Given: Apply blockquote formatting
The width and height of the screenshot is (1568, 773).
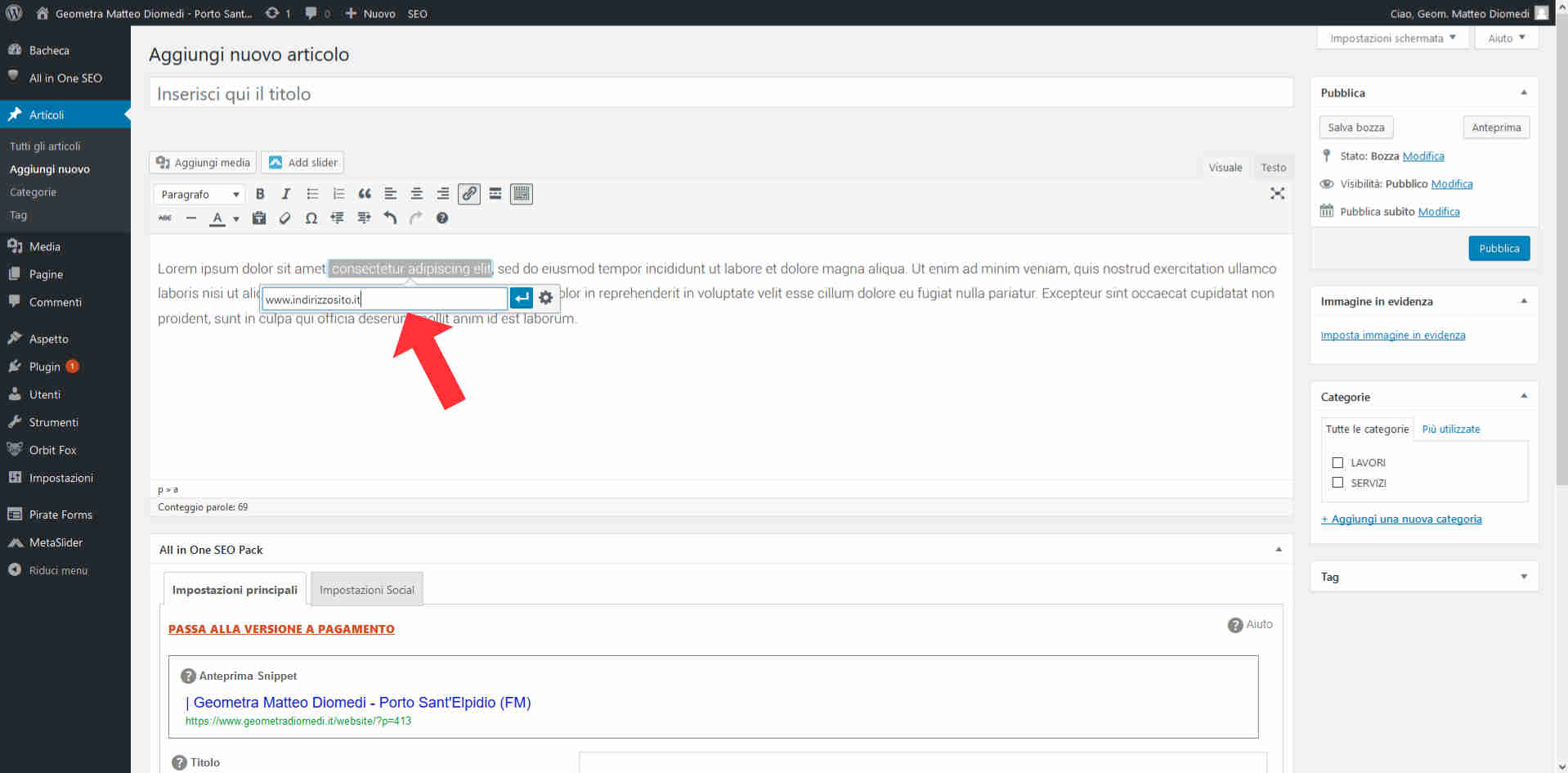Looking at the screenshot, I should [365, 194].
